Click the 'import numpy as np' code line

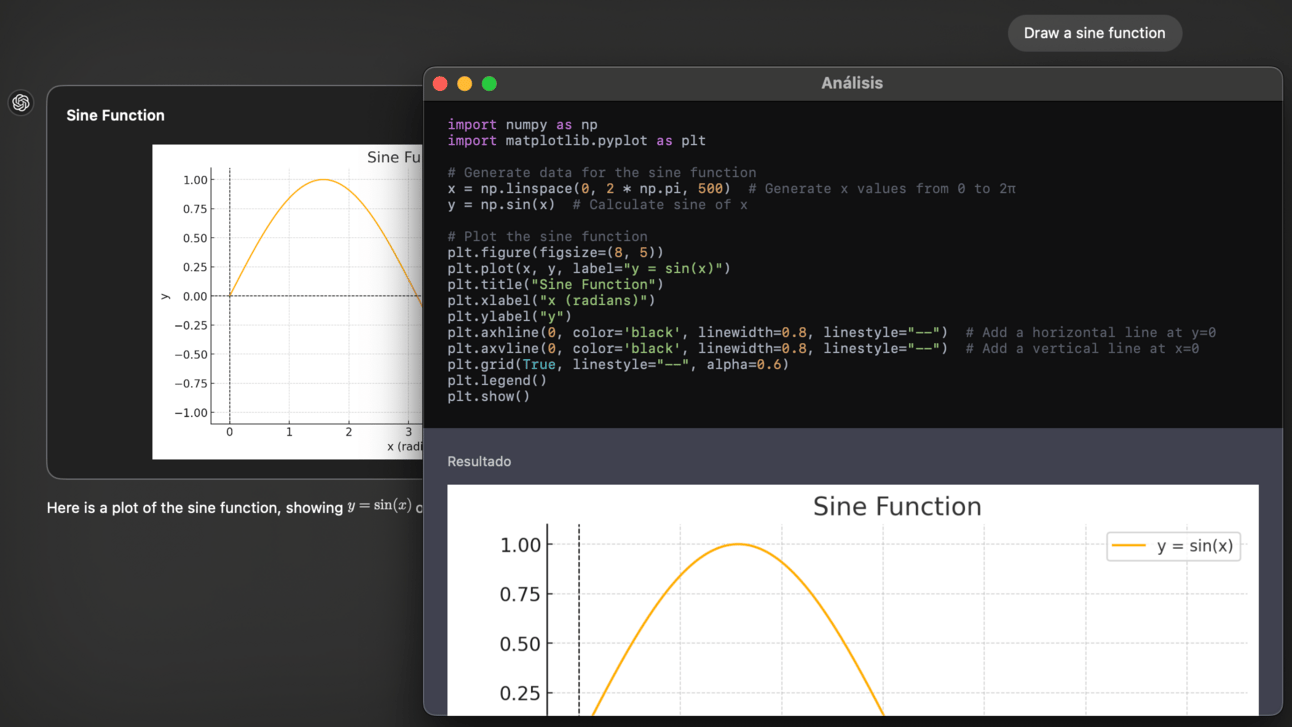522,125
